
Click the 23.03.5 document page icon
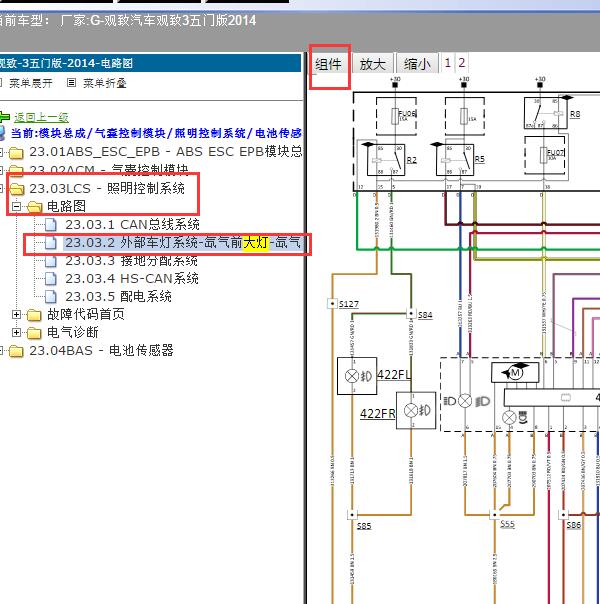pos(51,297)
